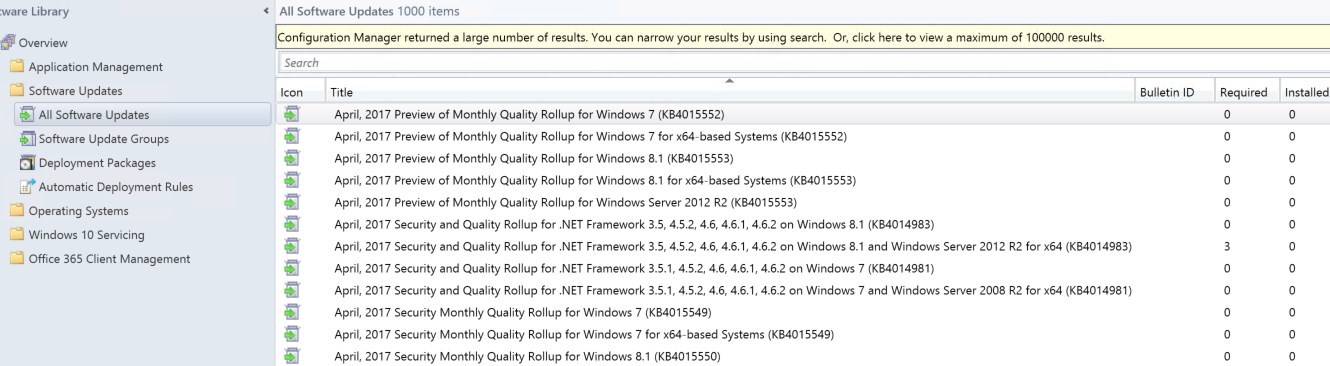Sort by the Title column header
Screen dimensions: 1330x366
click(x=730, y=92)
